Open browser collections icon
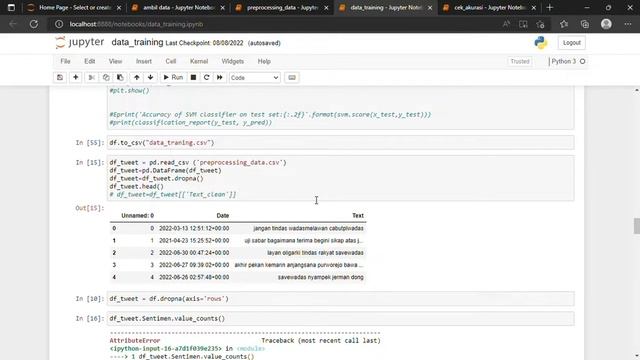This screenshot has height=360, width=640. [584, 24]
